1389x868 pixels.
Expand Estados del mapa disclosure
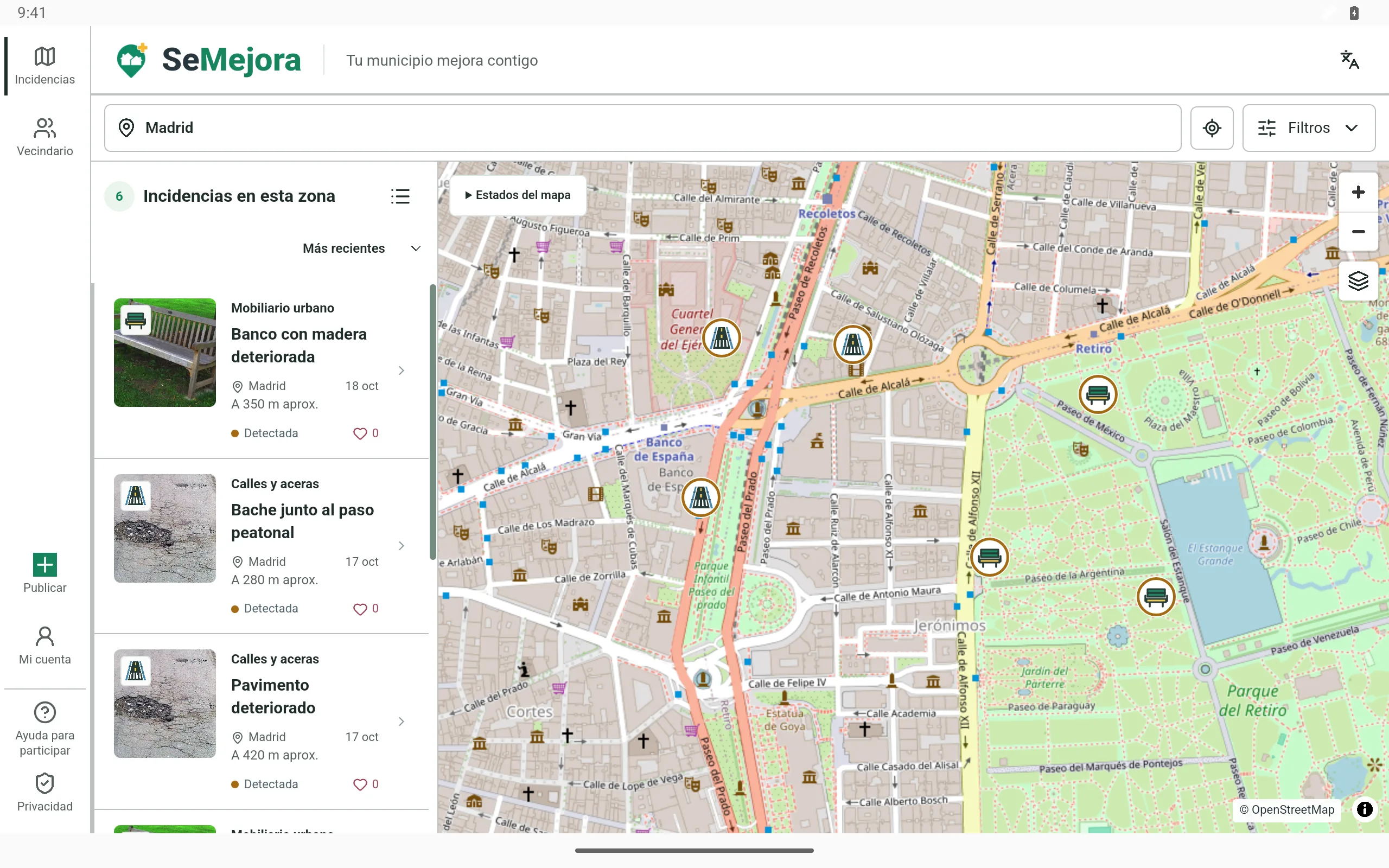click(x=518, y=195)
